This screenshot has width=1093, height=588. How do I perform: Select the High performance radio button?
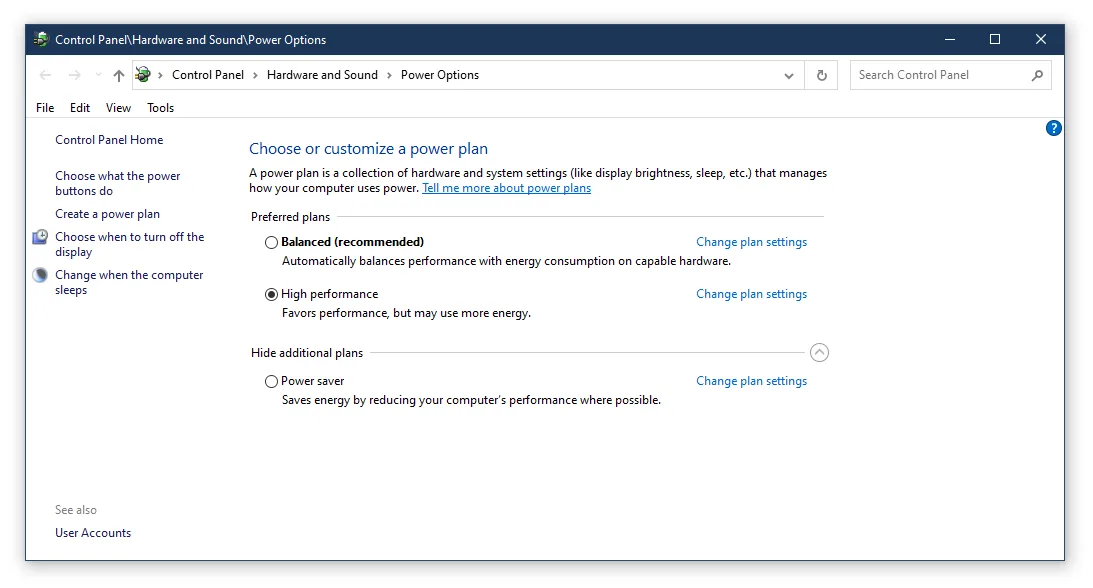pyautogui.click(x=271, y=295)
